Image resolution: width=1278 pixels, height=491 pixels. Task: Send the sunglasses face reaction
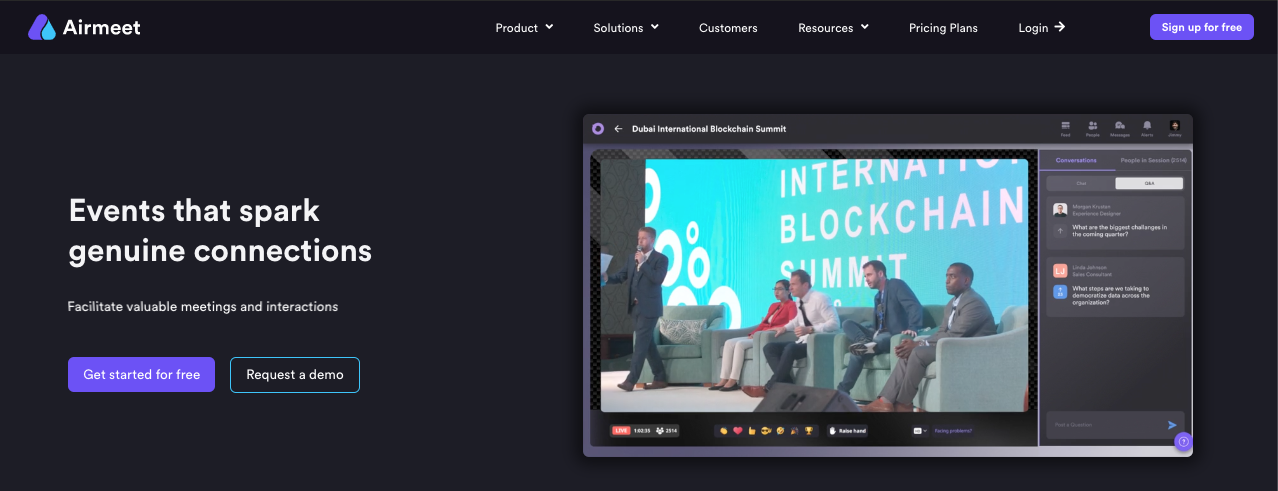click(766, 431)
